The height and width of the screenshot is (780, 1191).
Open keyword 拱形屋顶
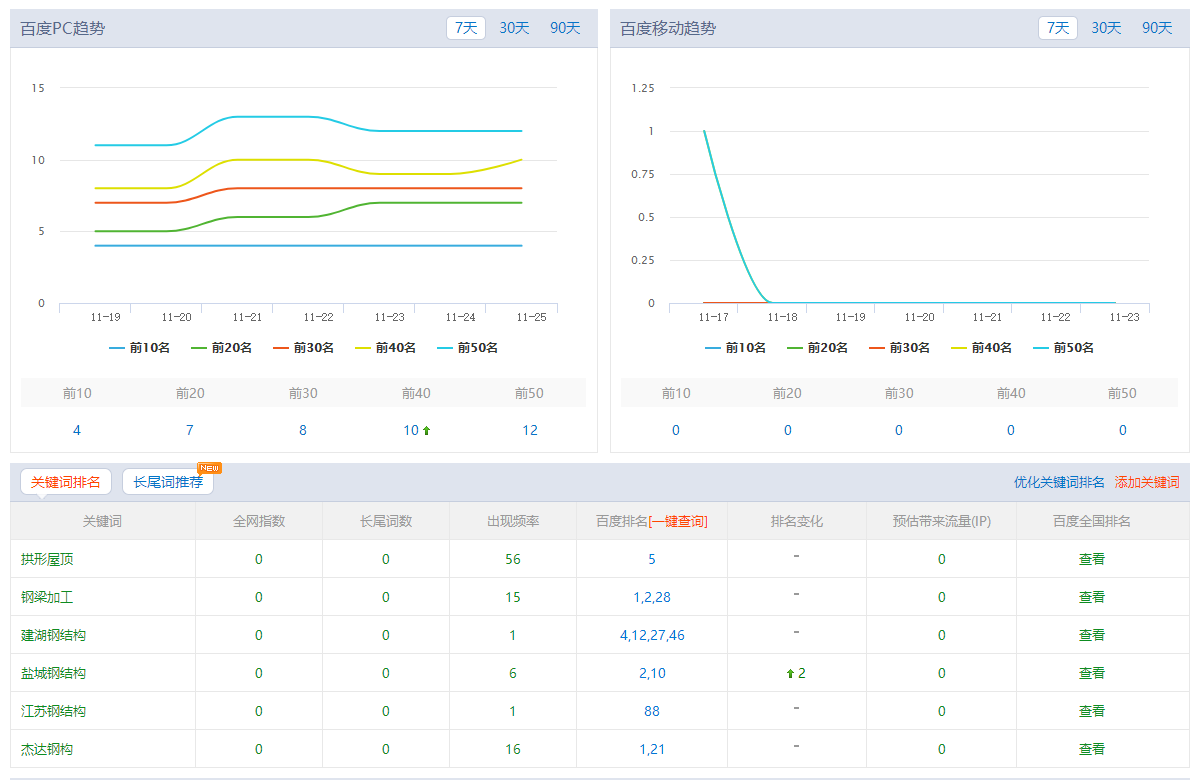pos(47,559)
